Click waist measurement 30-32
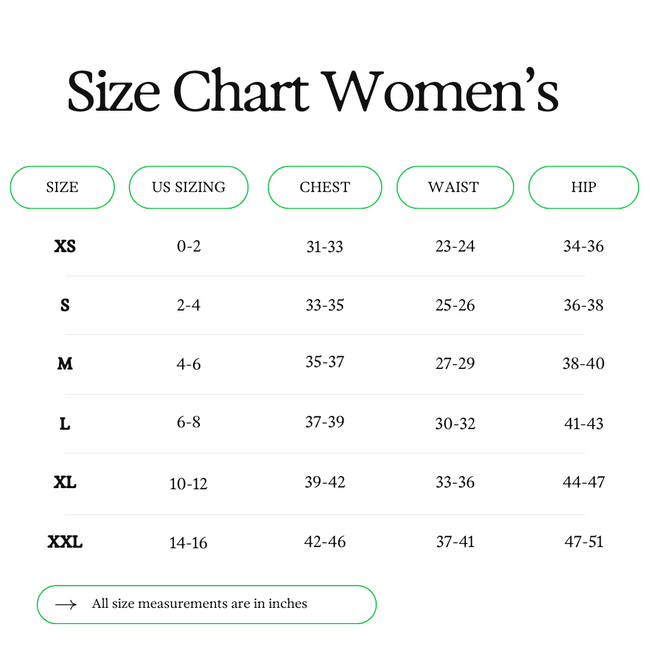The height and width of the screenshot is (650, 650). [455, 423]
